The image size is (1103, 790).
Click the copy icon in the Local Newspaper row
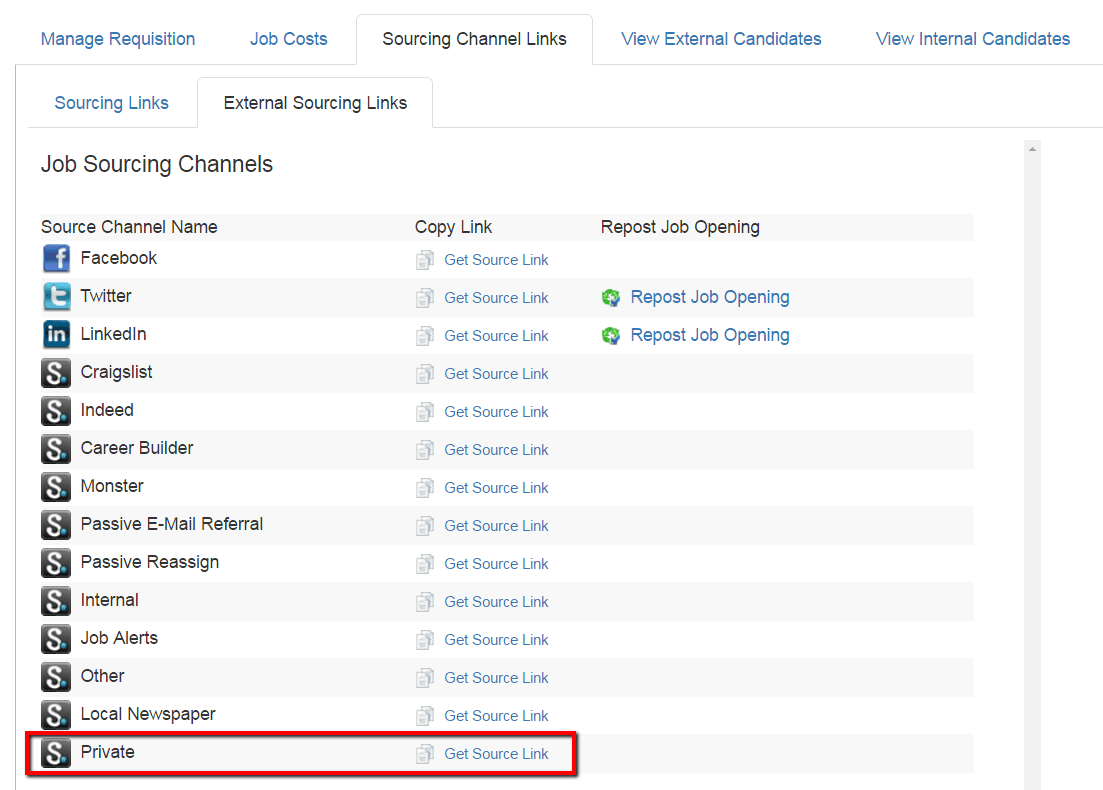point(425,716)
